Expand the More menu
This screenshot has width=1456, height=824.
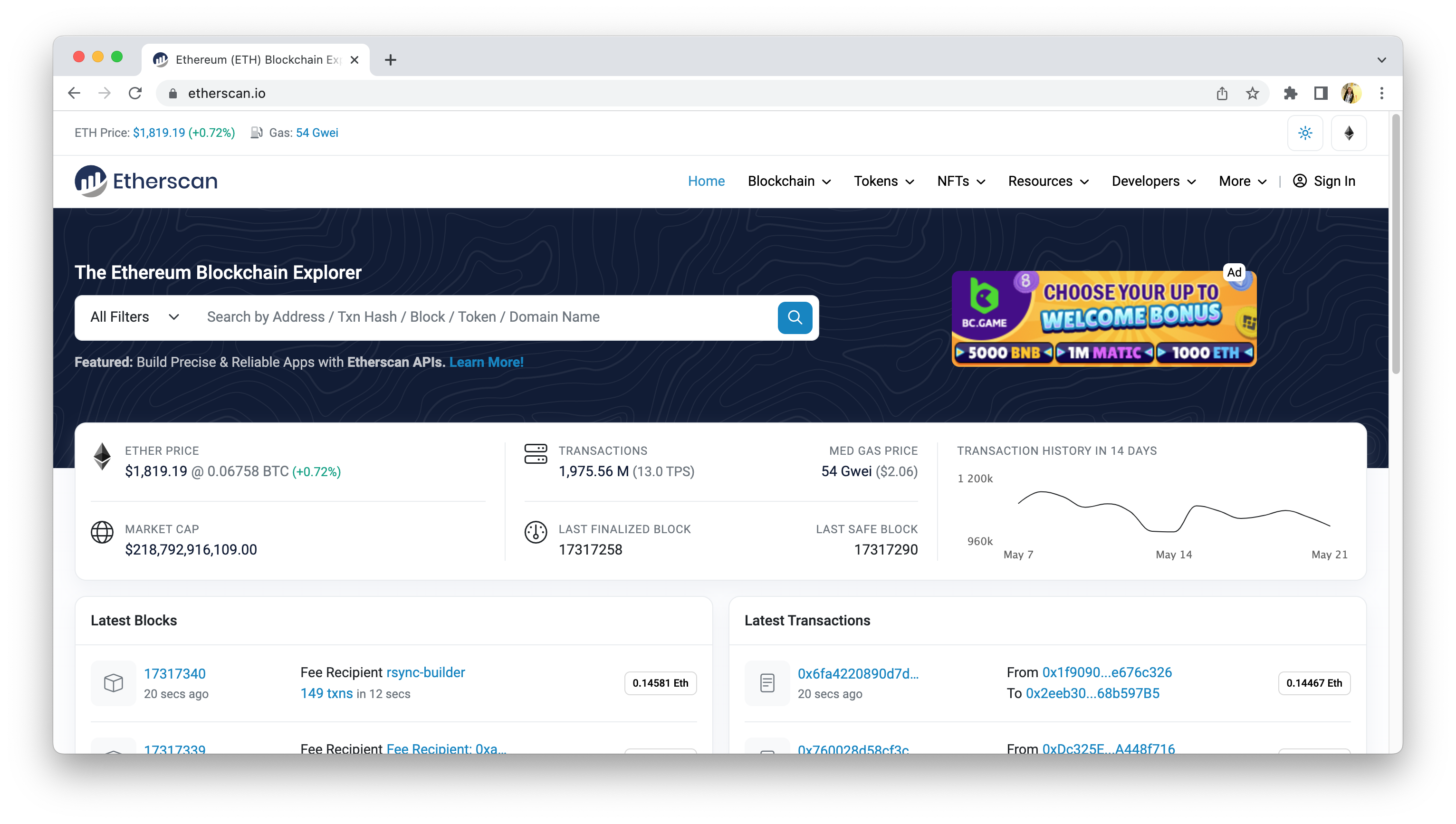pos(1242,181)
